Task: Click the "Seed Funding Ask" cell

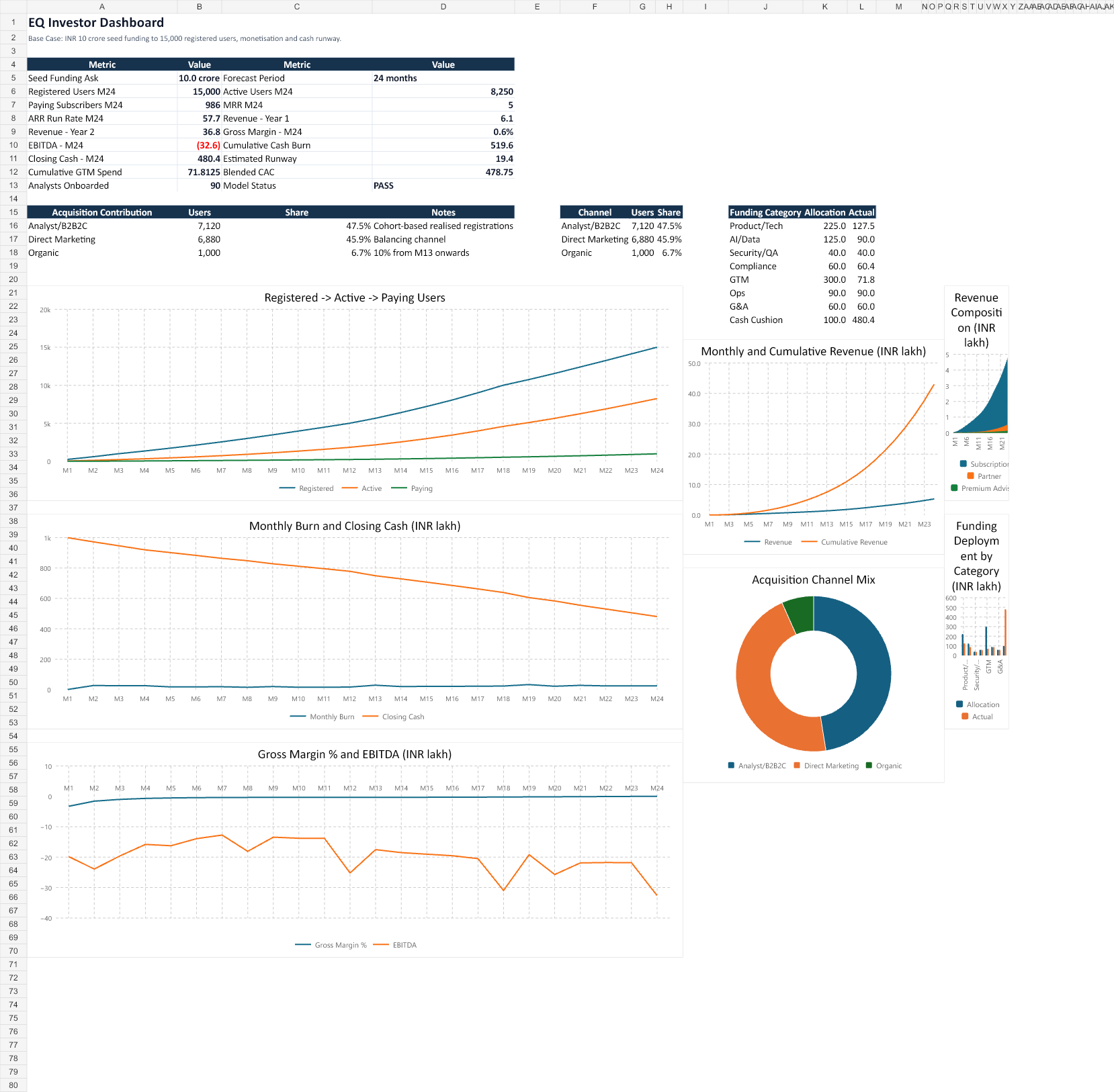Action: (102, 78)
